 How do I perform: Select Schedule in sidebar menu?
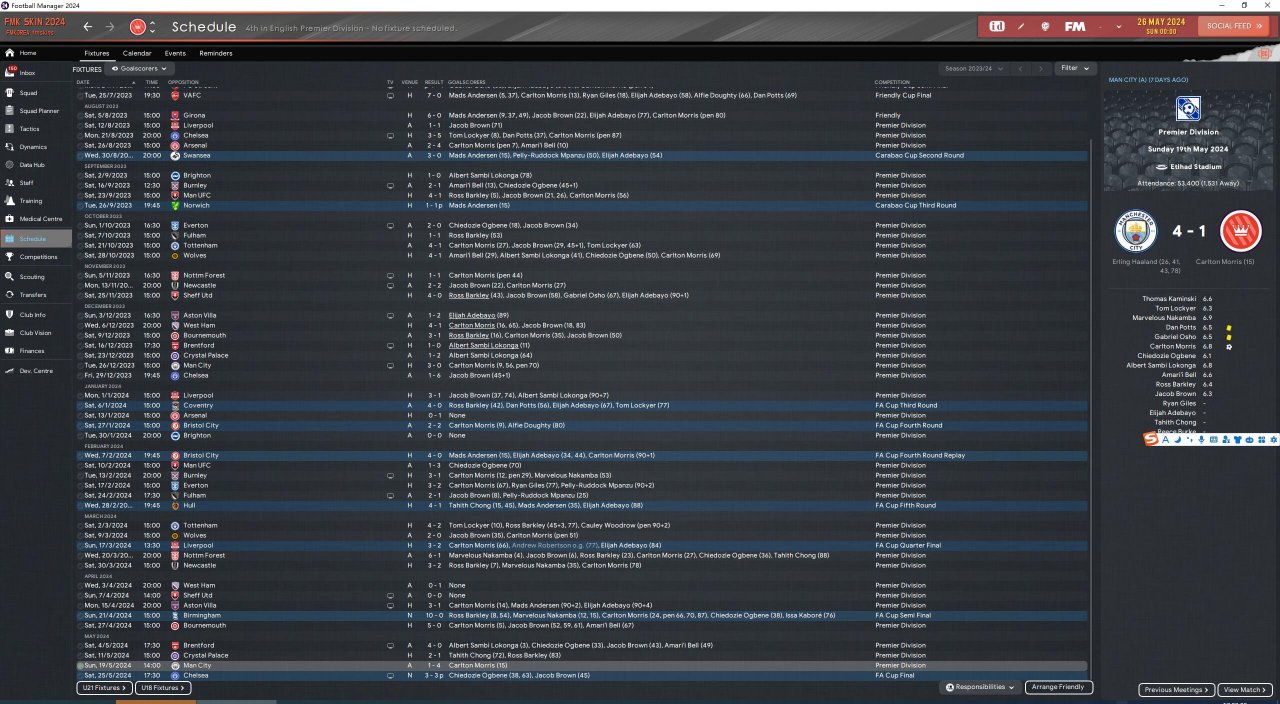(36, 239)
